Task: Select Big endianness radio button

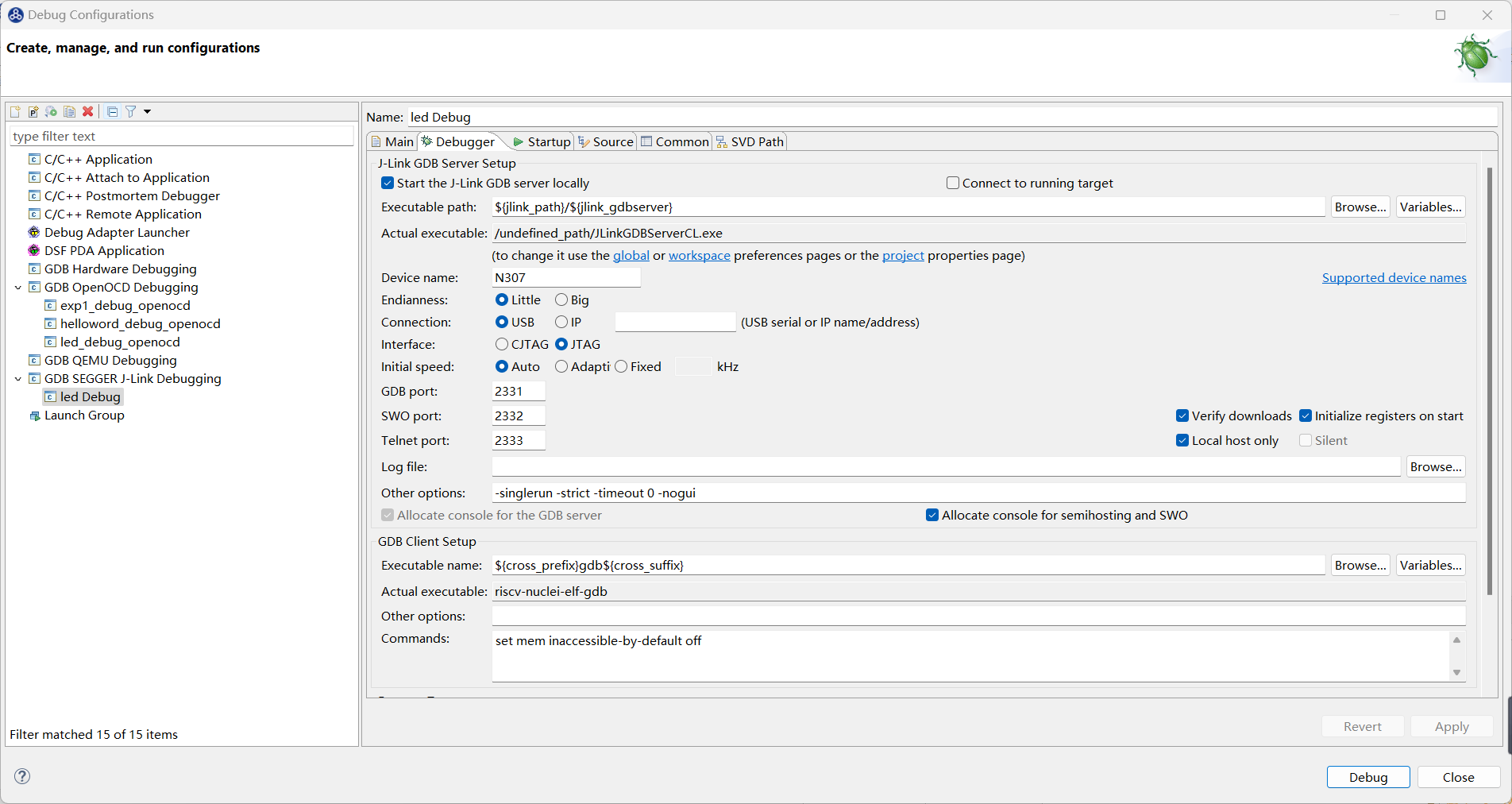Action: tap(561, 300)
